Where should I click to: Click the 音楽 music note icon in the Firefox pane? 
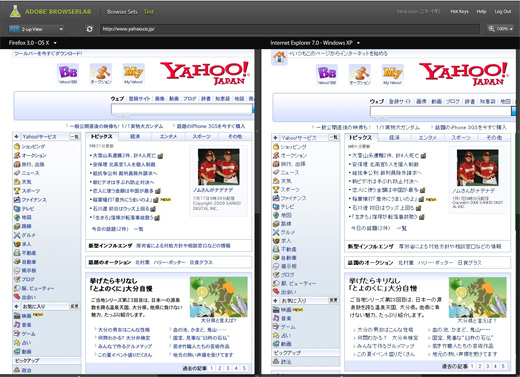click(17, 325)
